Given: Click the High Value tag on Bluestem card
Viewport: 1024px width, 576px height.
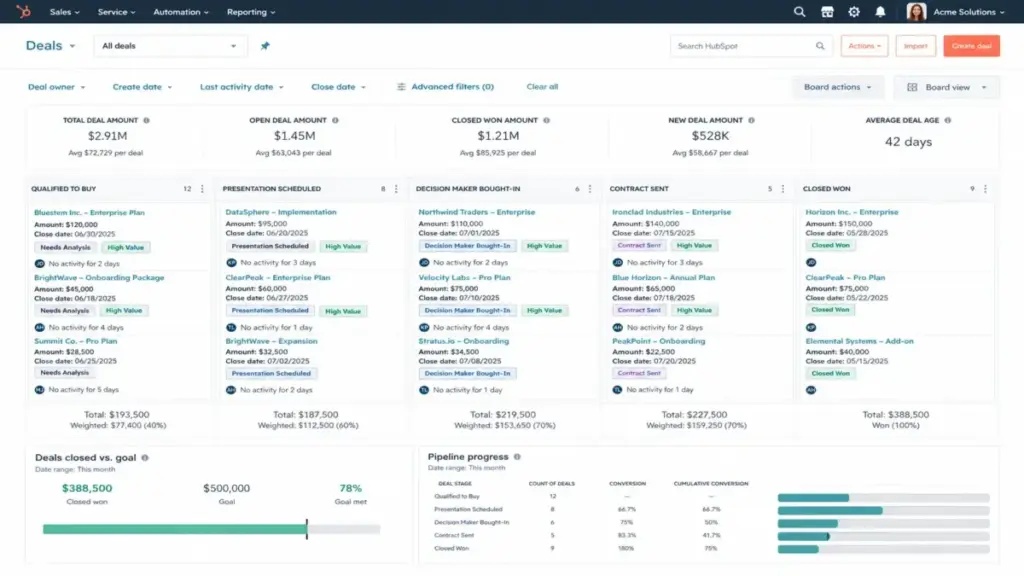Looking at the screenshot, I should click(125, 248).
